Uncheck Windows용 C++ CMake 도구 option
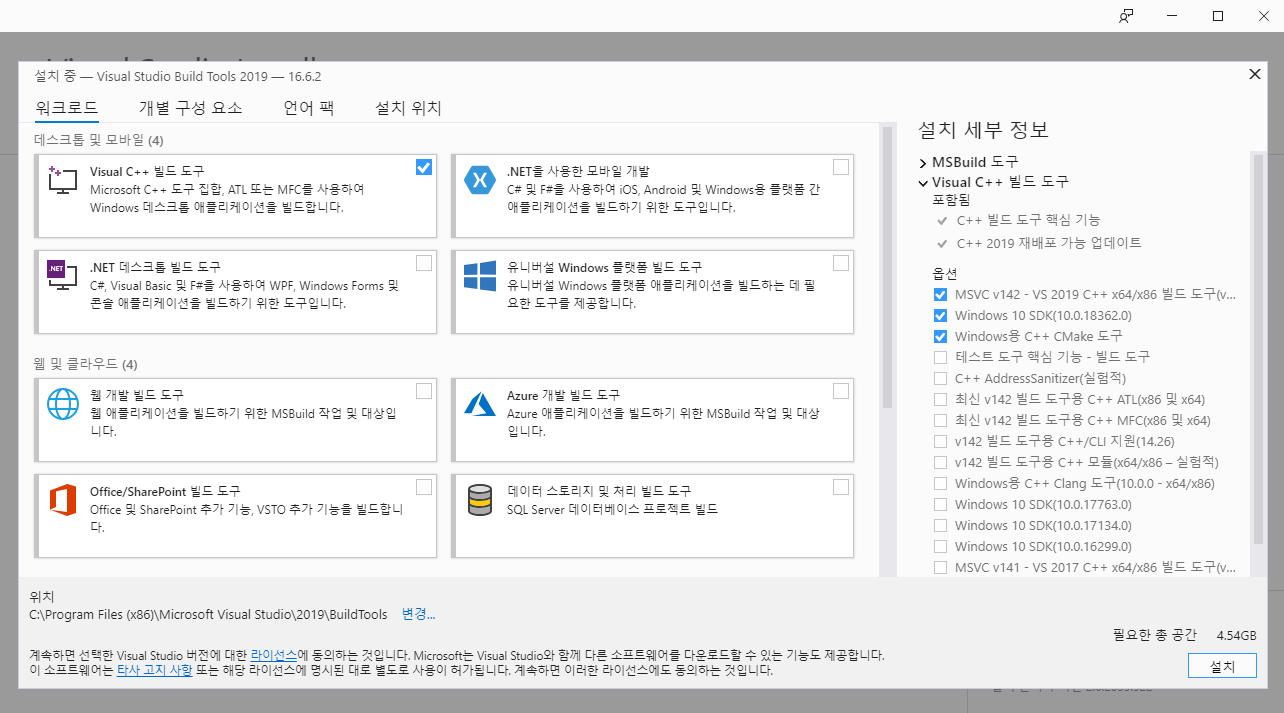1284x713 pixels. (x=940, y=336)
